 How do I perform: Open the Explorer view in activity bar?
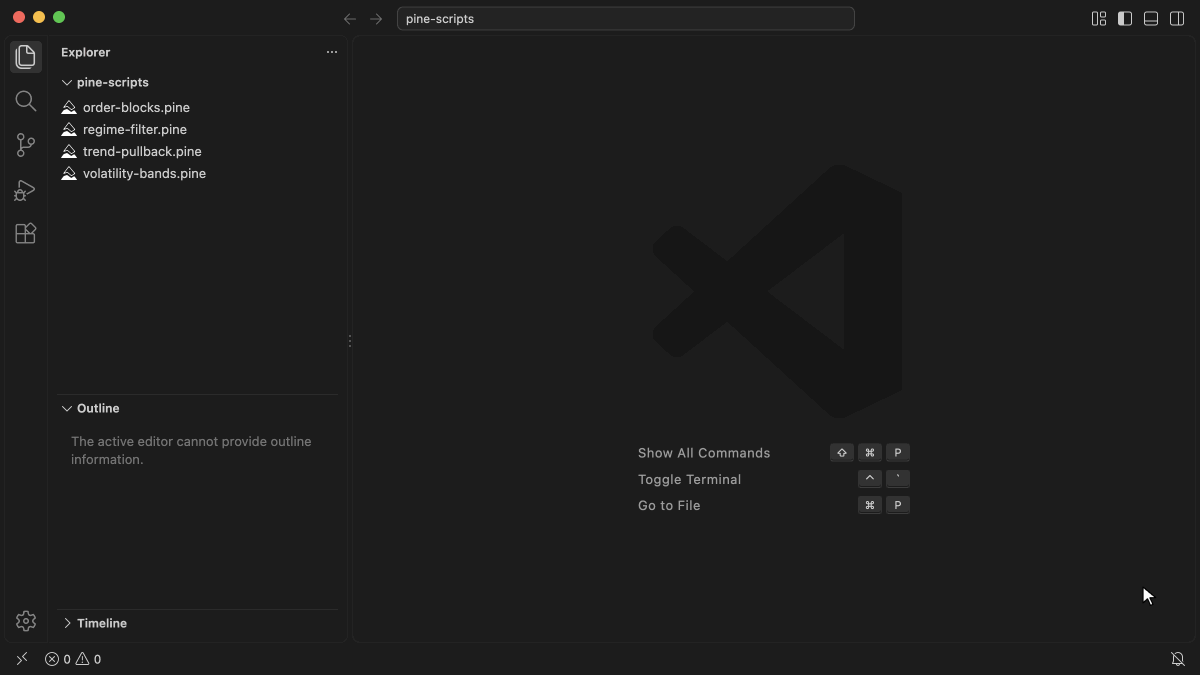[x=26, y=57]
